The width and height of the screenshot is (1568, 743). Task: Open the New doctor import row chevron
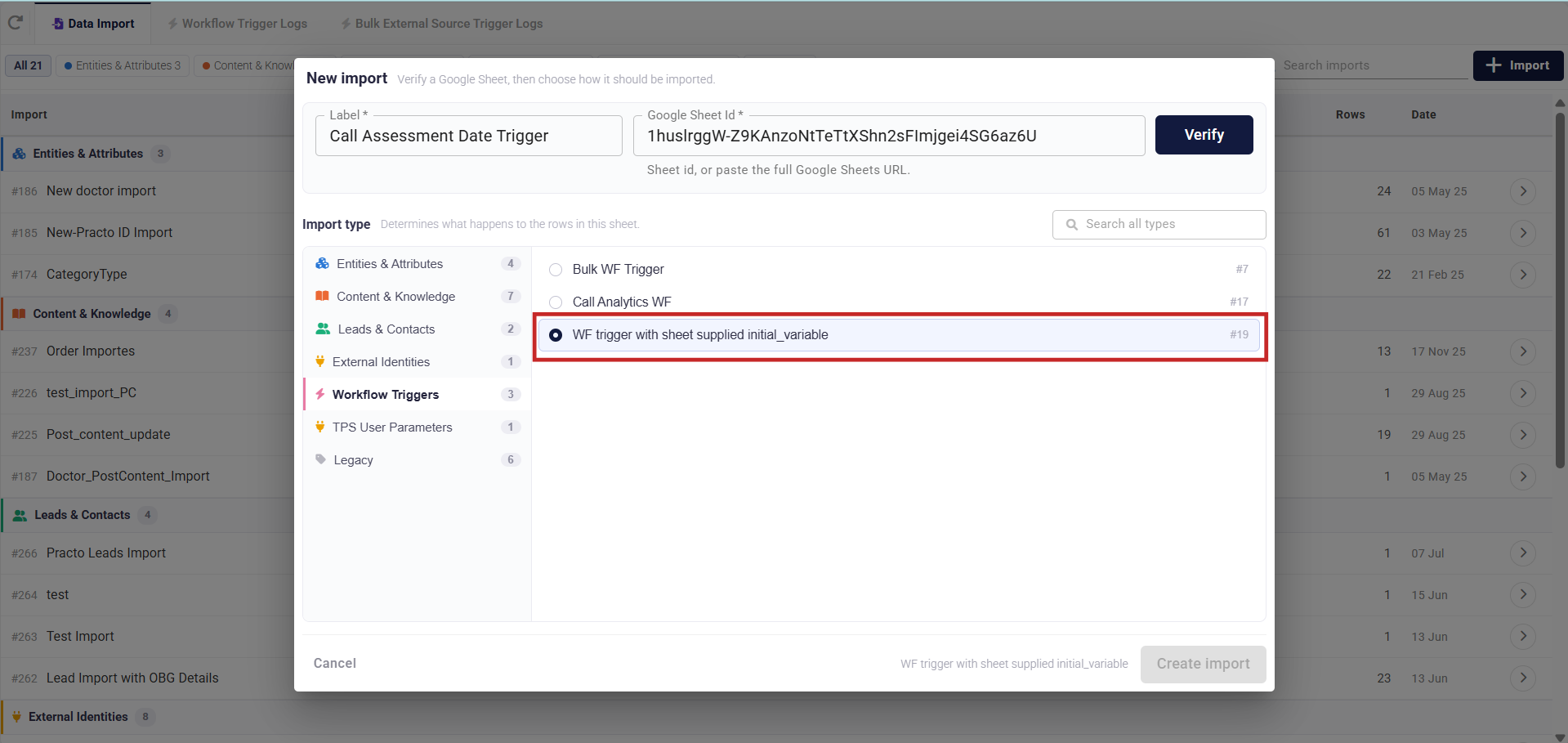click(x=1523, y=191)
